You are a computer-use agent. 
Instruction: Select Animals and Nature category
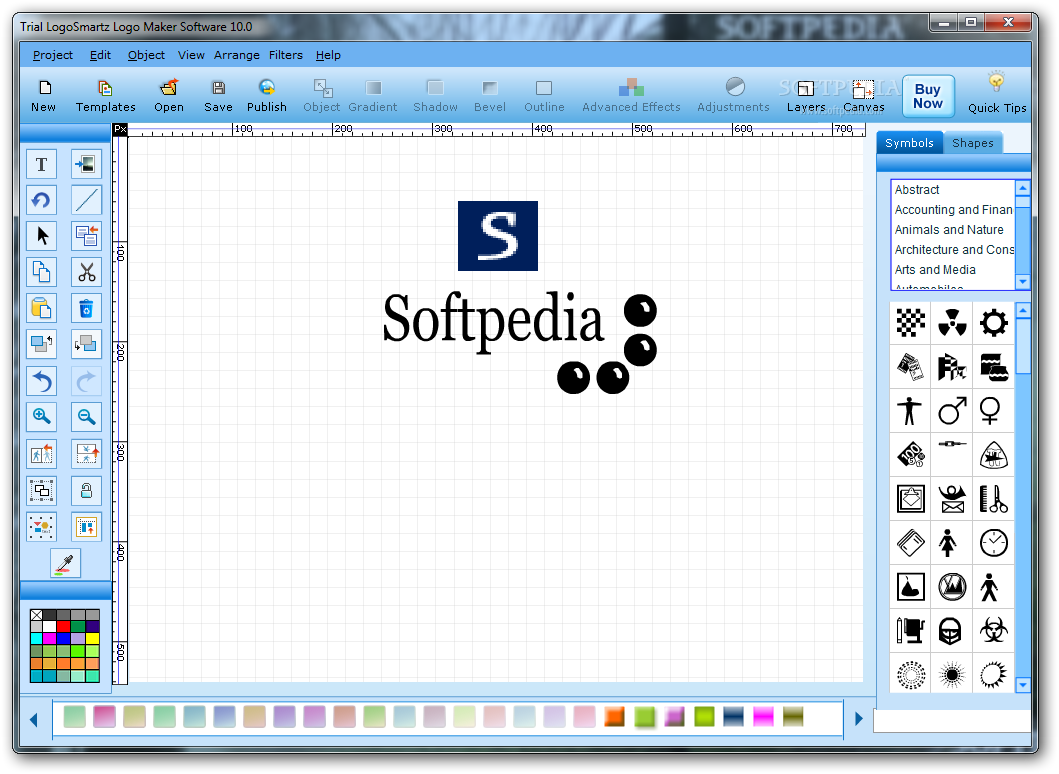[949, 230]
